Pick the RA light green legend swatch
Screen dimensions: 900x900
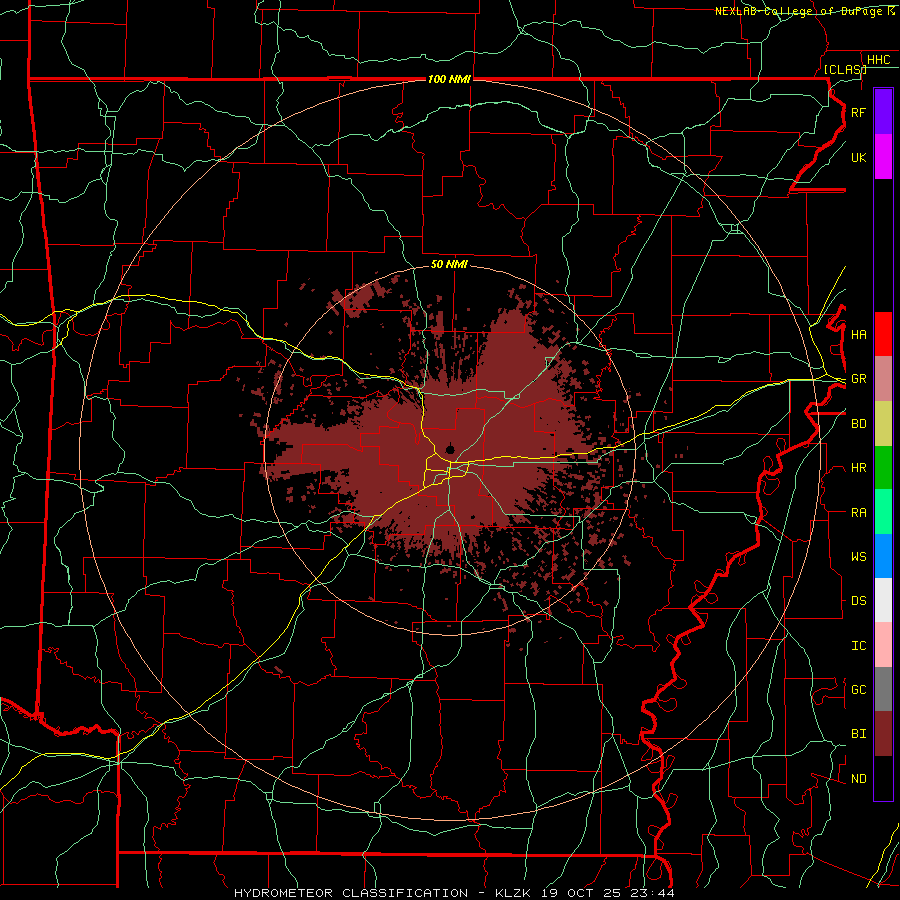click(883, 512)
